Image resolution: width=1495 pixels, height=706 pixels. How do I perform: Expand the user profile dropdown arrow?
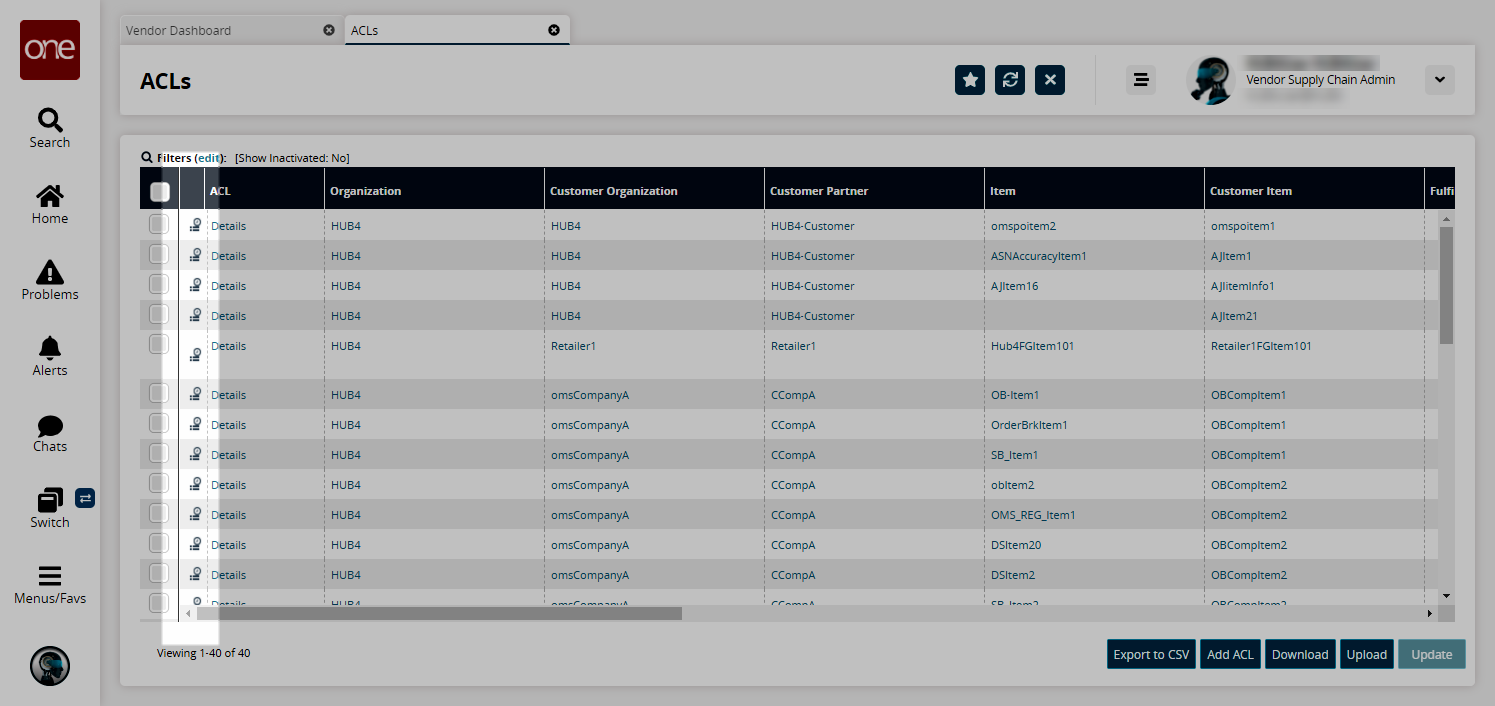(1439, 80)
